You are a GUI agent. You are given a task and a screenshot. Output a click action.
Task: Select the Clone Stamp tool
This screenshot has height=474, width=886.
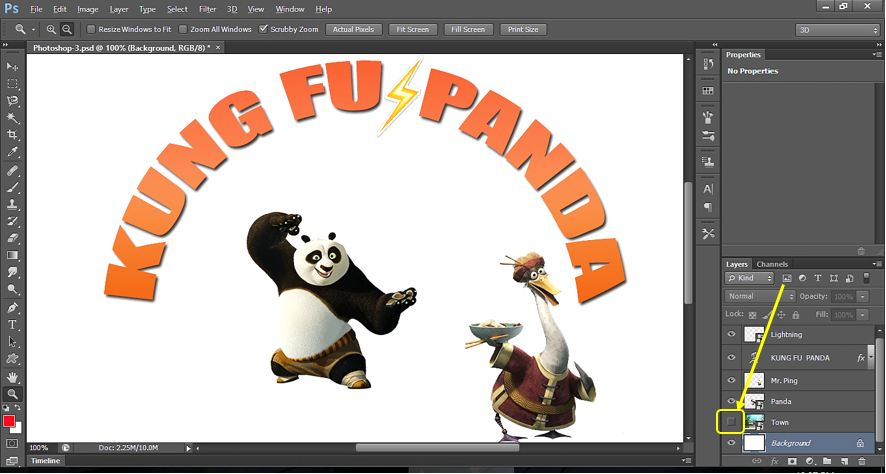click(x=12, y=205)
